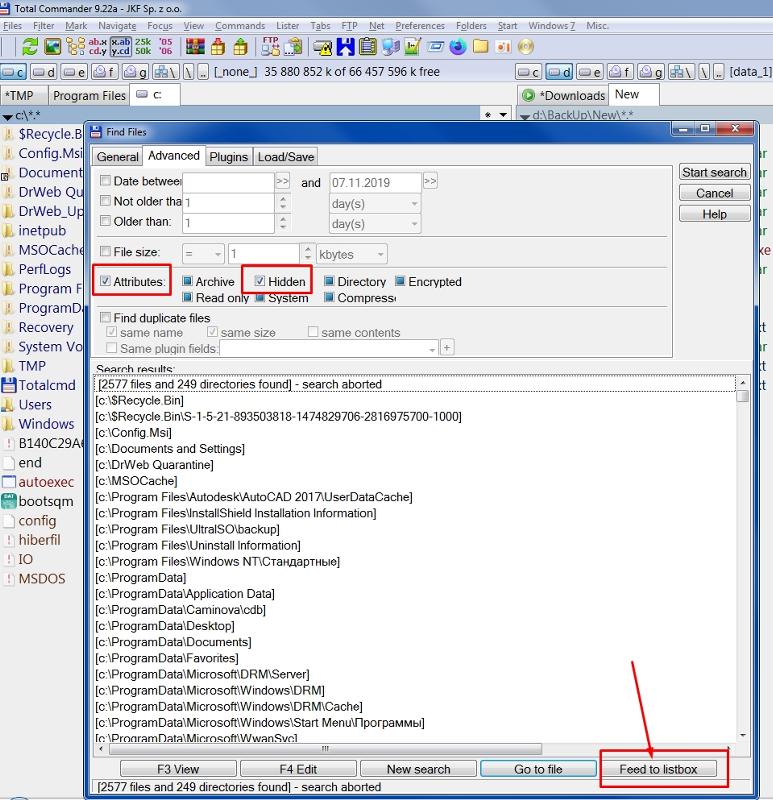Select drive g in right panel drive bar
The height and width of the screenshot is (800, 773).
[652, 72]
